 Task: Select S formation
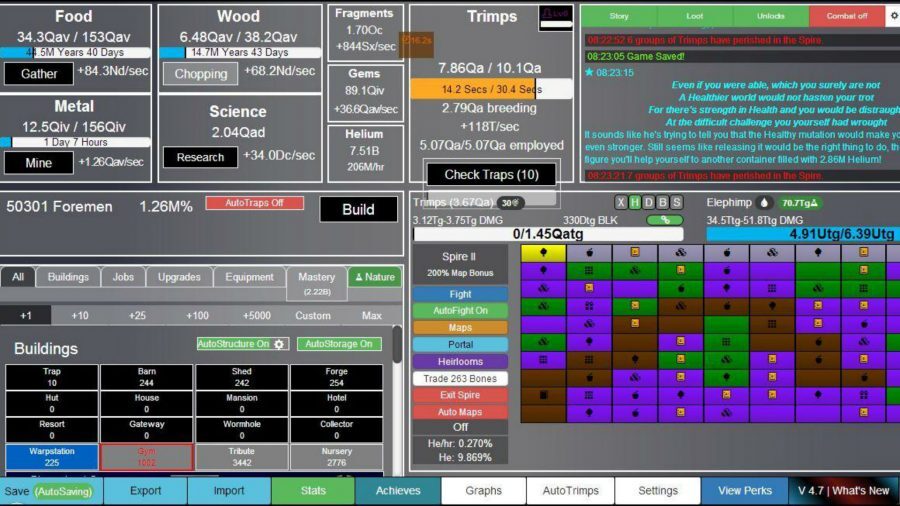[x=677, y=203]
